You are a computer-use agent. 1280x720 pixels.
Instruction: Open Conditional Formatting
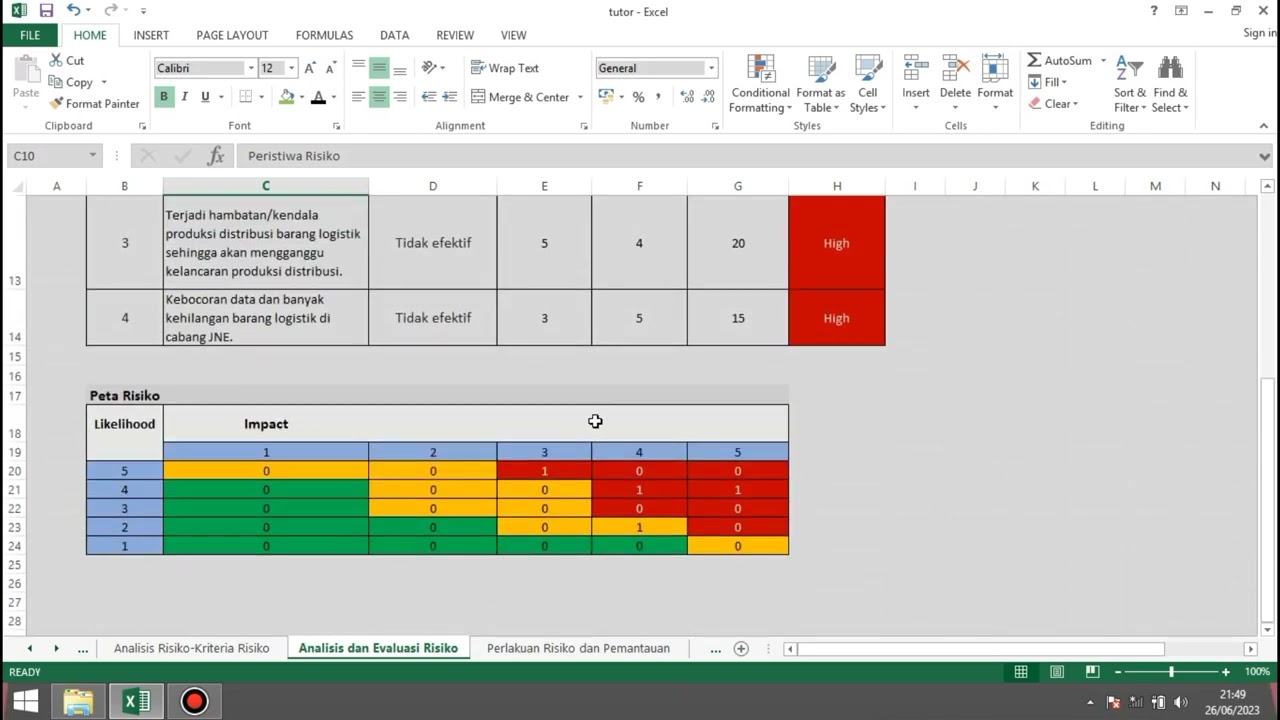(760, 84)
